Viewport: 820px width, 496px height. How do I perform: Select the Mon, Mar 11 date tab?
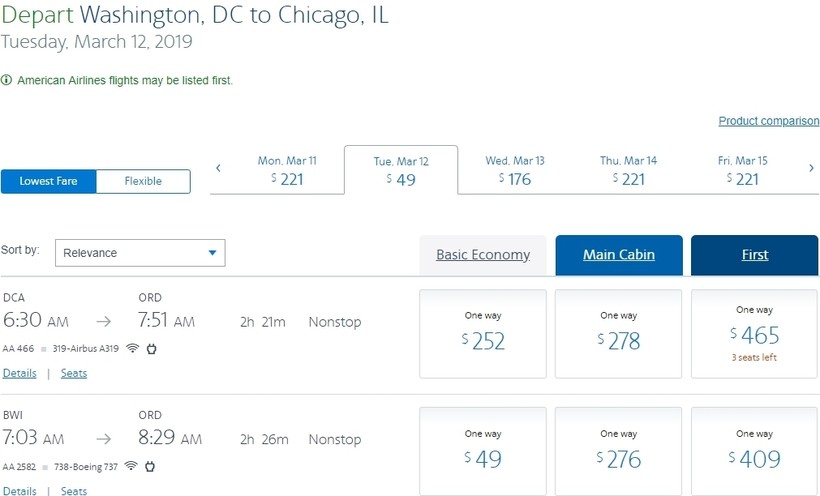coord(287,170)
